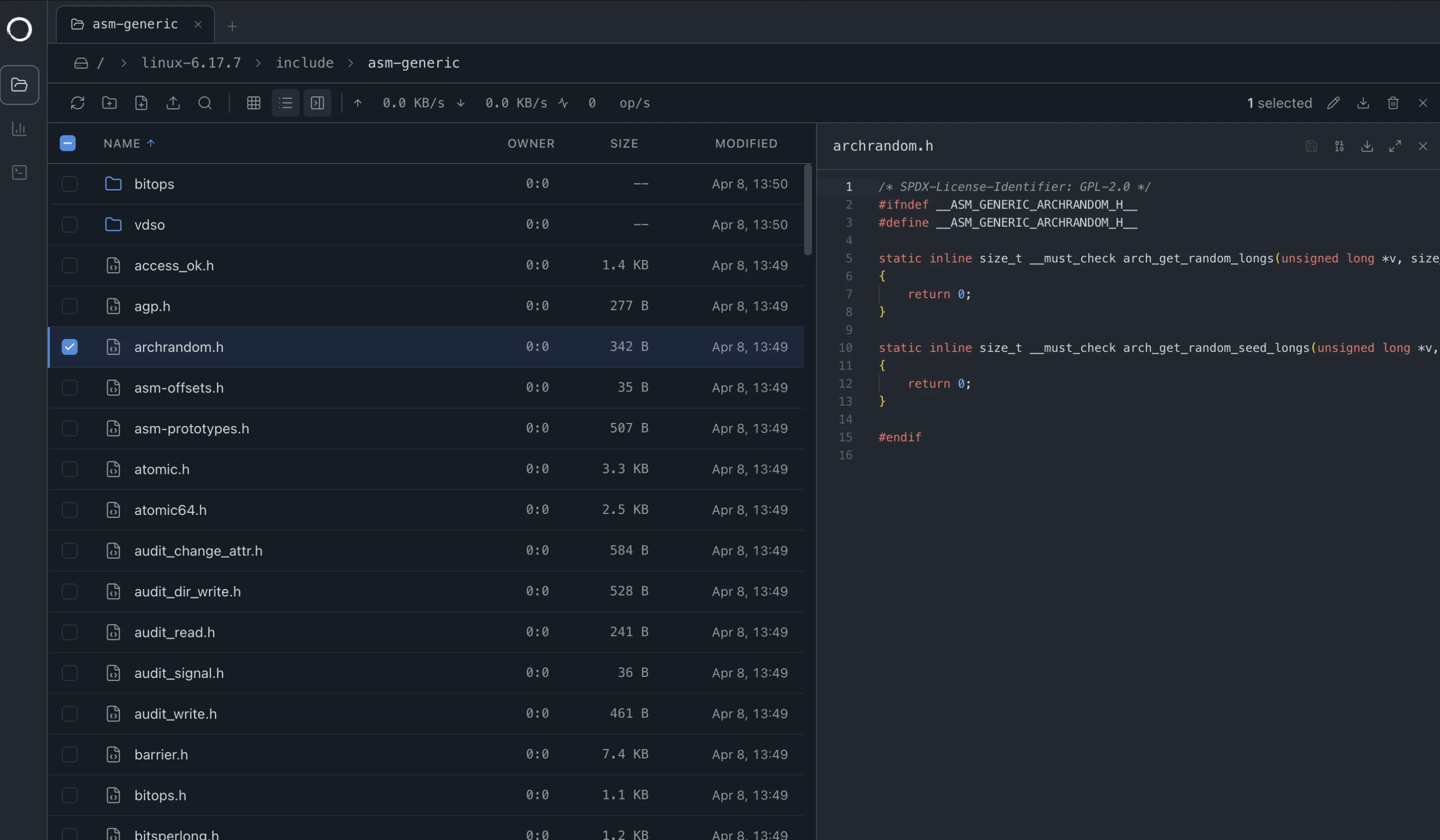The width and height of the screenshot is (1440, 840).
Task: Click asm-generic in the breadcrumb
Action: tap(414, 63)
